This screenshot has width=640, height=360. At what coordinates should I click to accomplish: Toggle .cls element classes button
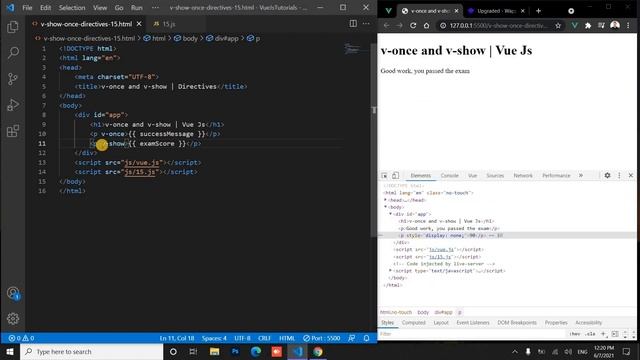click(x=590, y=334)
